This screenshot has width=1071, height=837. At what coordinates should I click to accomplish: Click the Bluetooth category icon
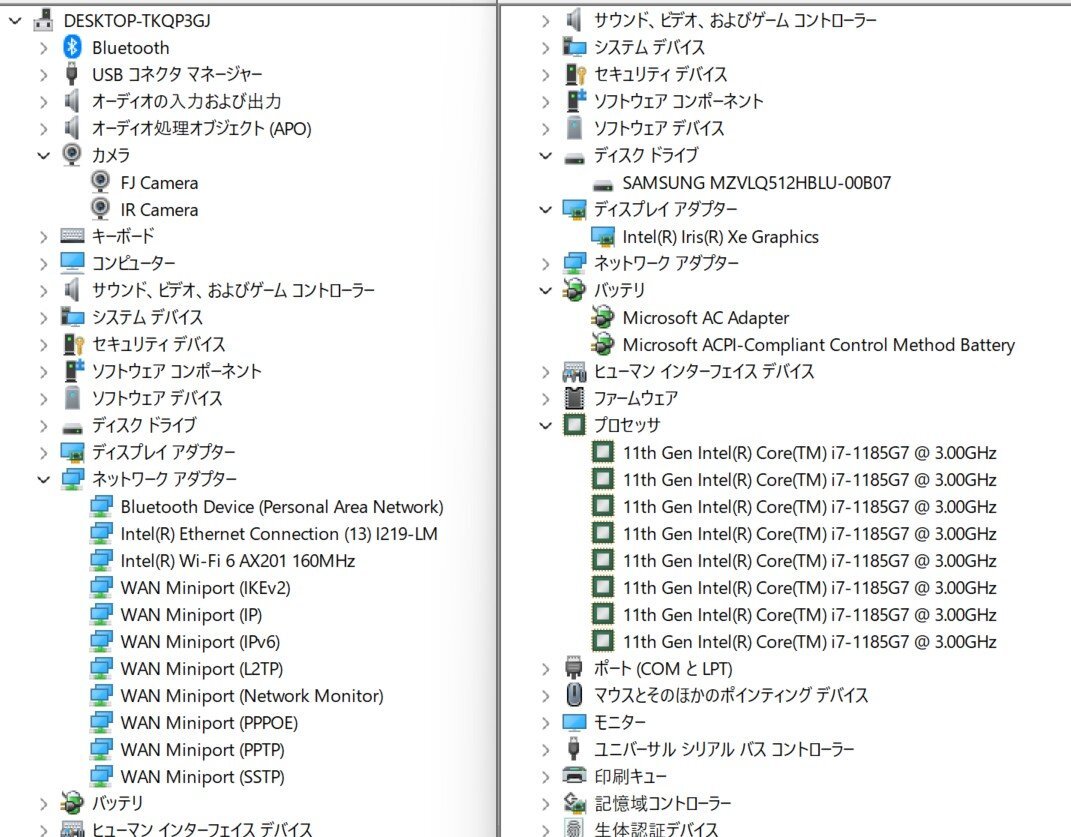click(72, 47)
